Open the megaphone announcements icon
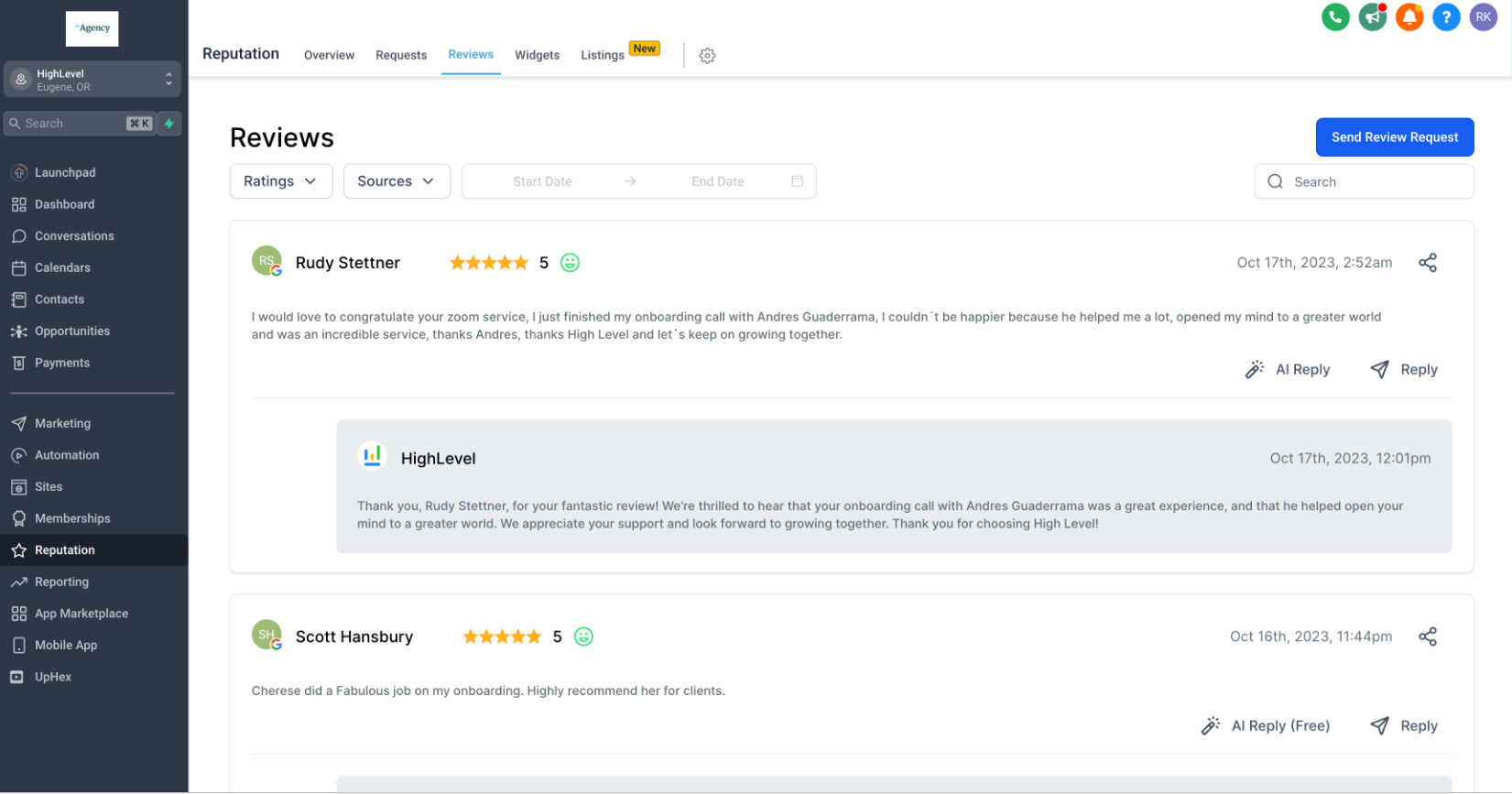1512x794 pixels. pos(1372,16)
